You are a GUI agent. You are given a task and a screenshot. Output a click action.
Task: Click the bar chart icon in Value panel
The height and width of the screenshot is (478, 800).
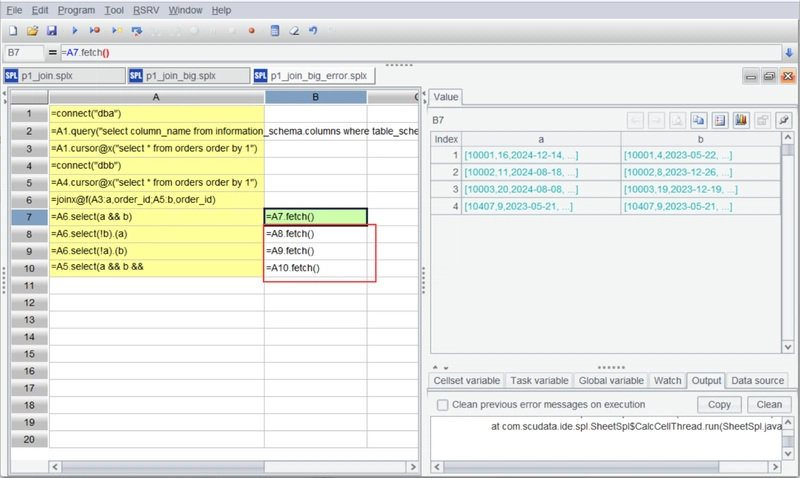coord(741,120)
